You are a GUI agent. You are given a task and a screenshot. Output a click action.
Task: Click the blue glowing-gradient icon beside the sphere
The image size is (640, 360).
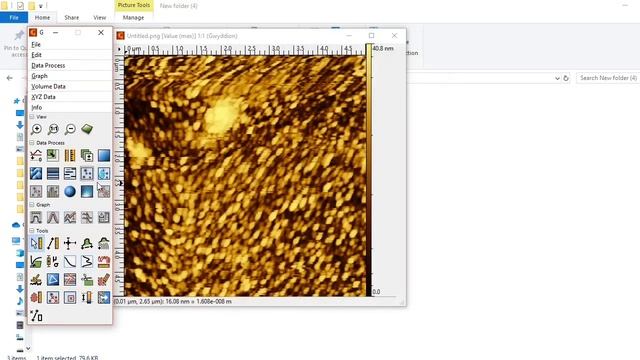(x=87, y=191)
